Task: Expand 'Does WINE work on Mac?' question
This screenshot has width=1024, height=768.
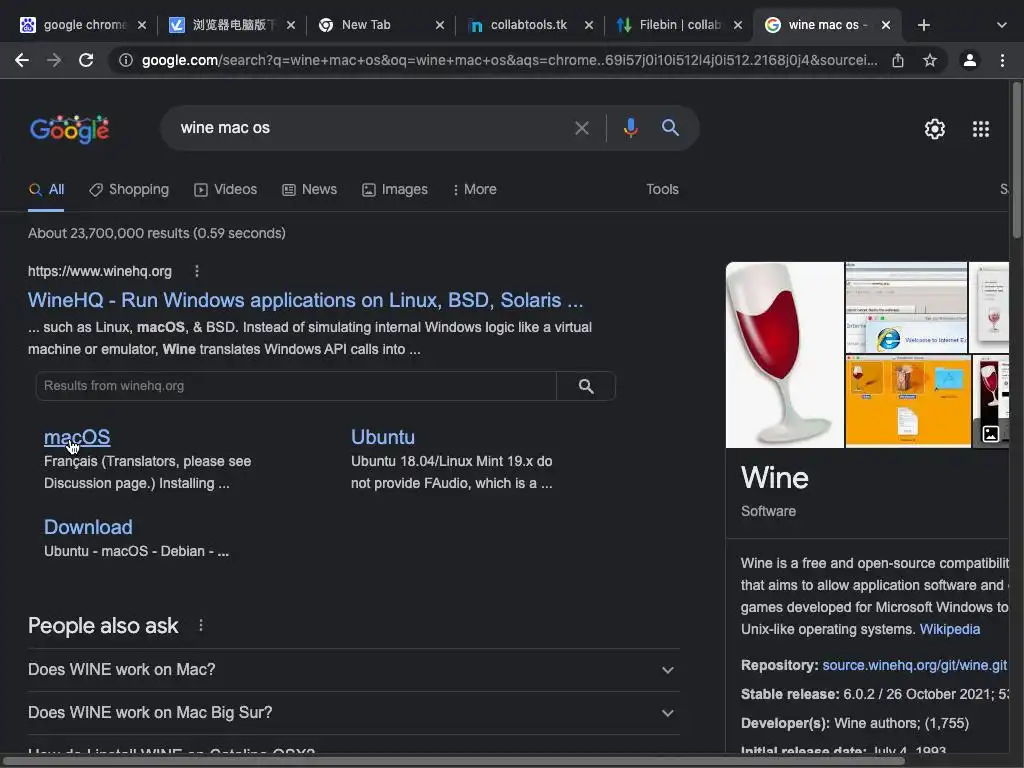Action: 353,670
